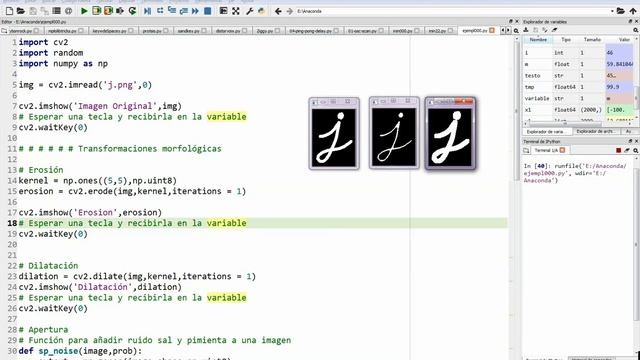Remove all variables with the eraser icon
The image size is (640, 360).
pos(555,30)
